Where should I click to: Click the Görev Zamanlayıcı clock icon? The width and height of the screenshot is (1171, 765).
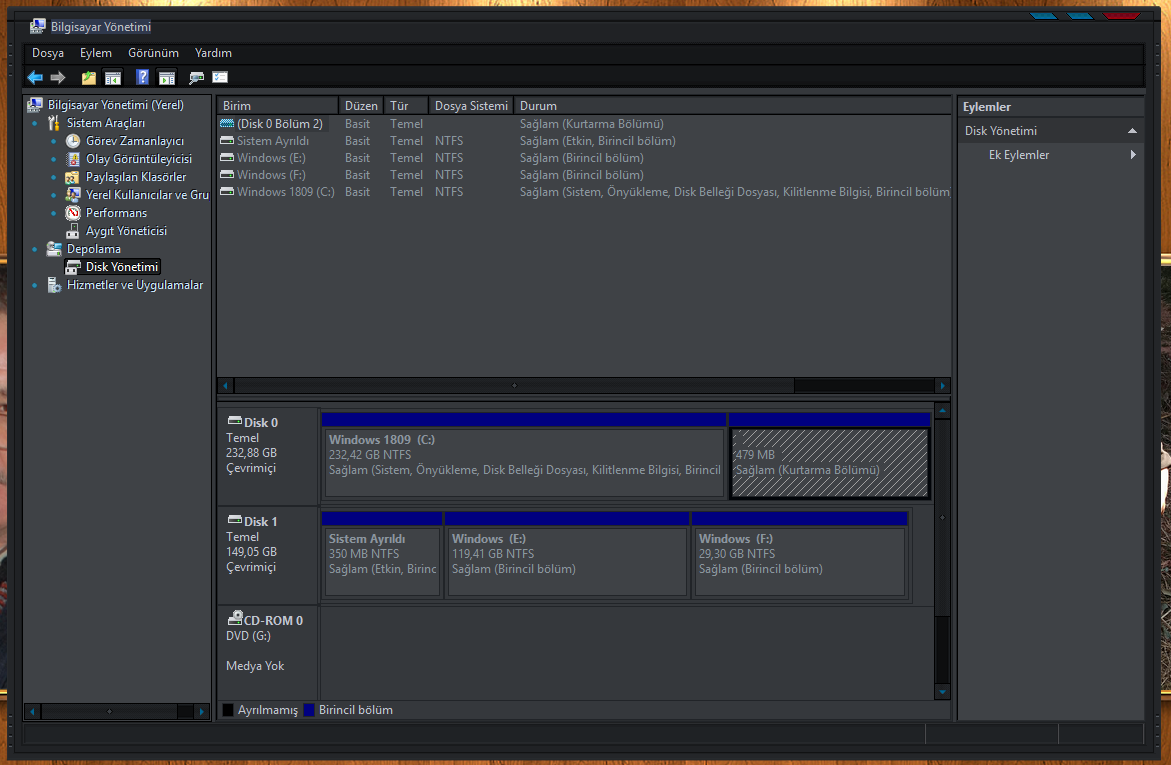click(72, 140)
